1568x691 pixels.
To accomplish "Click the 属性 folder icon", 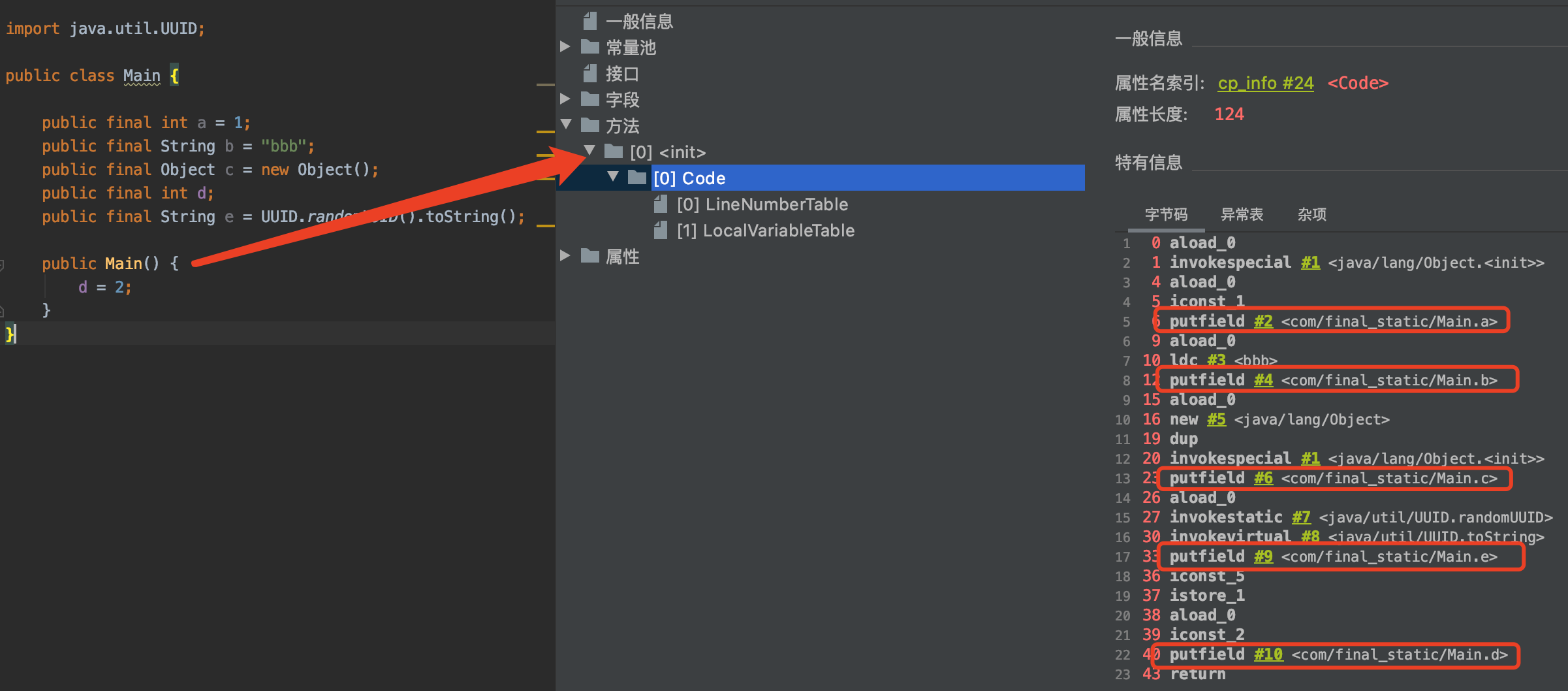I will coord(589,256).
